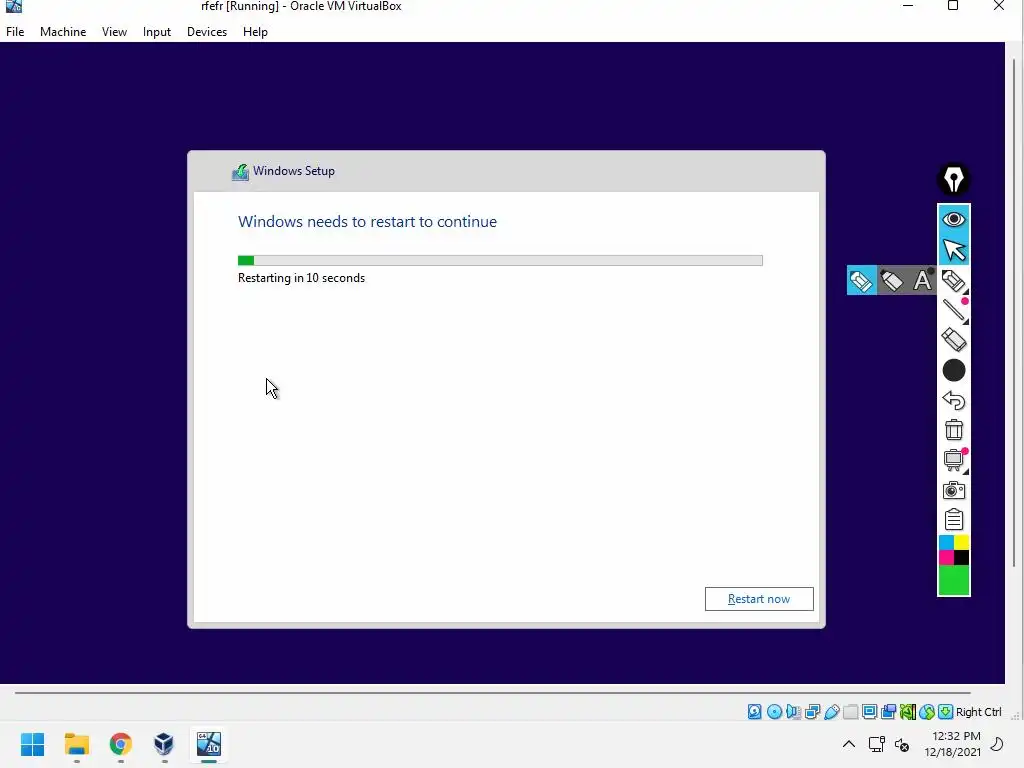
Task: Select the pencil tool in flyout
Action: (x=861, y=281)
